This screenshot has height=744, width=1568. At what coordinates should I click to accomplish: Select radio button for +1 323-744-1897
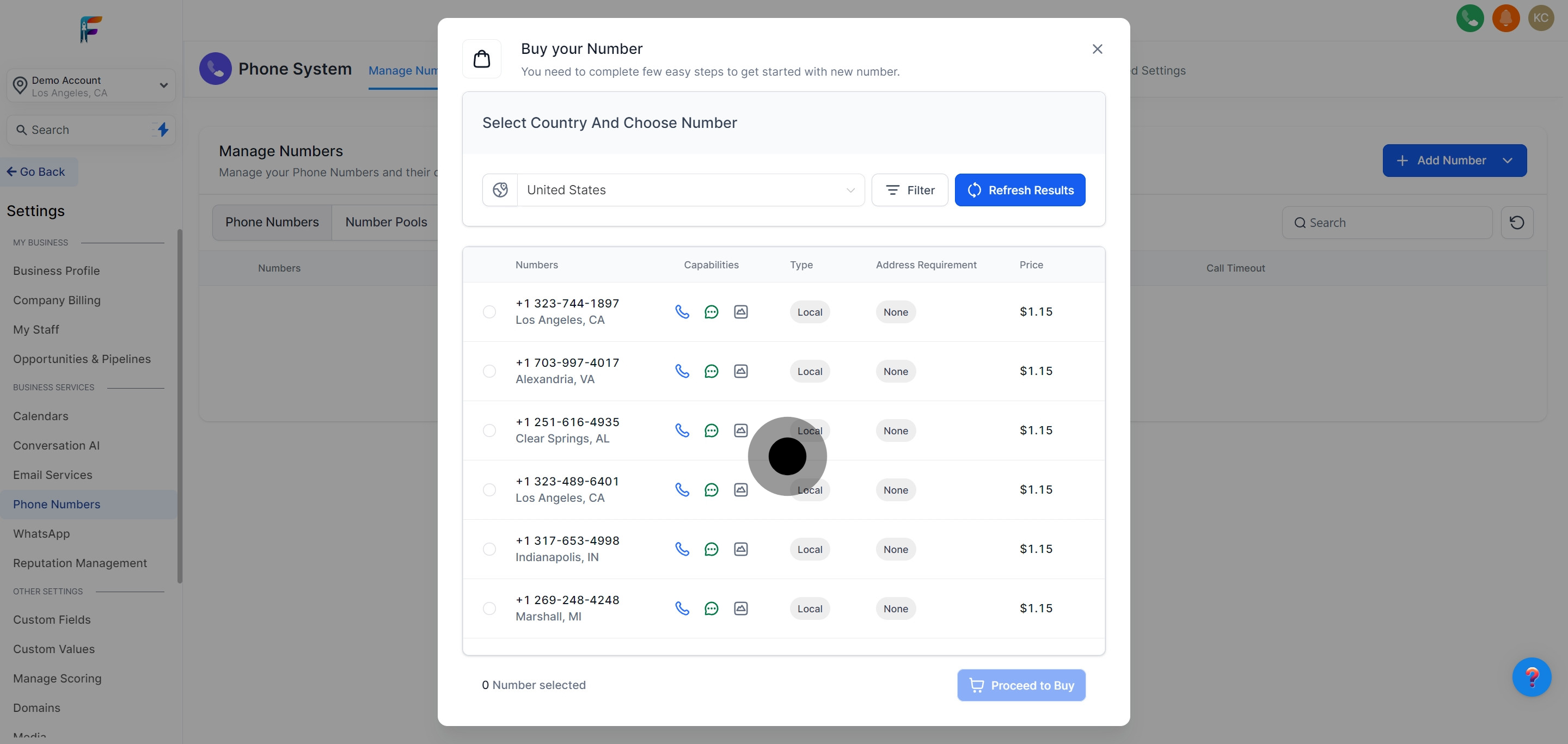pos(489,312)
